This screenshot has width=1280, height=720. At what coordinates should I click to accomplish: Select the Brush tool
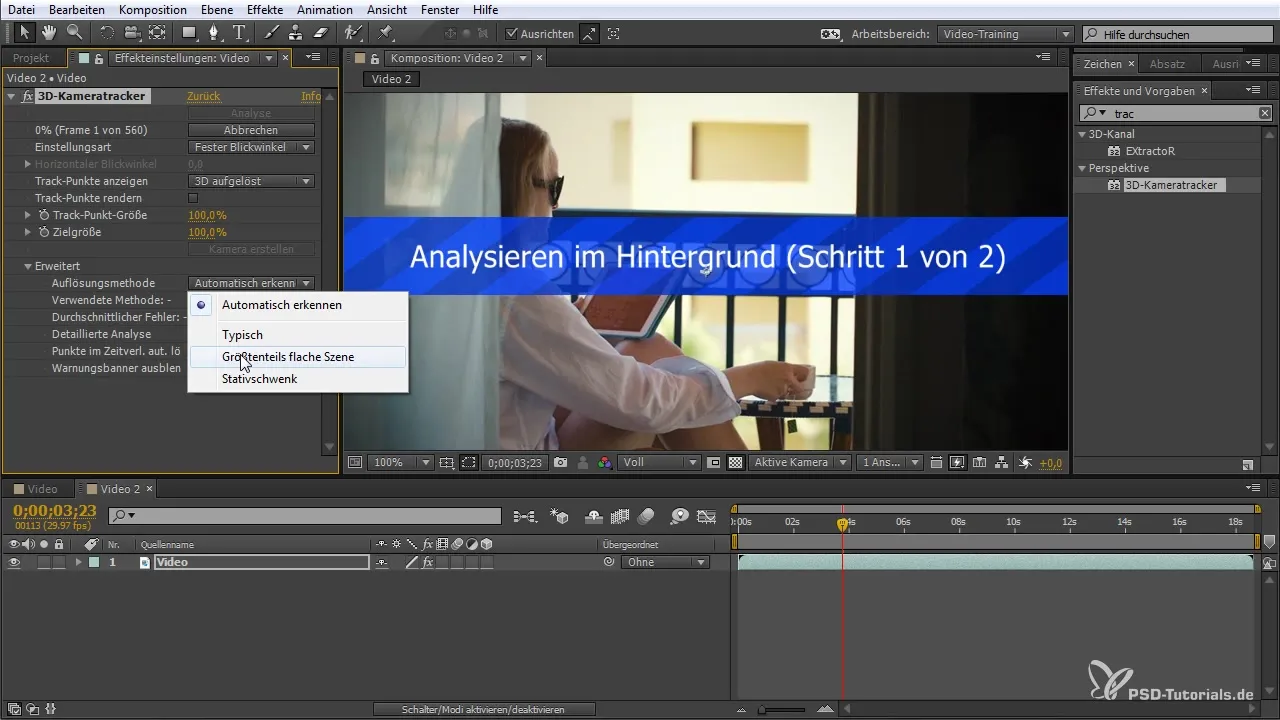click(x=272, y=33)
